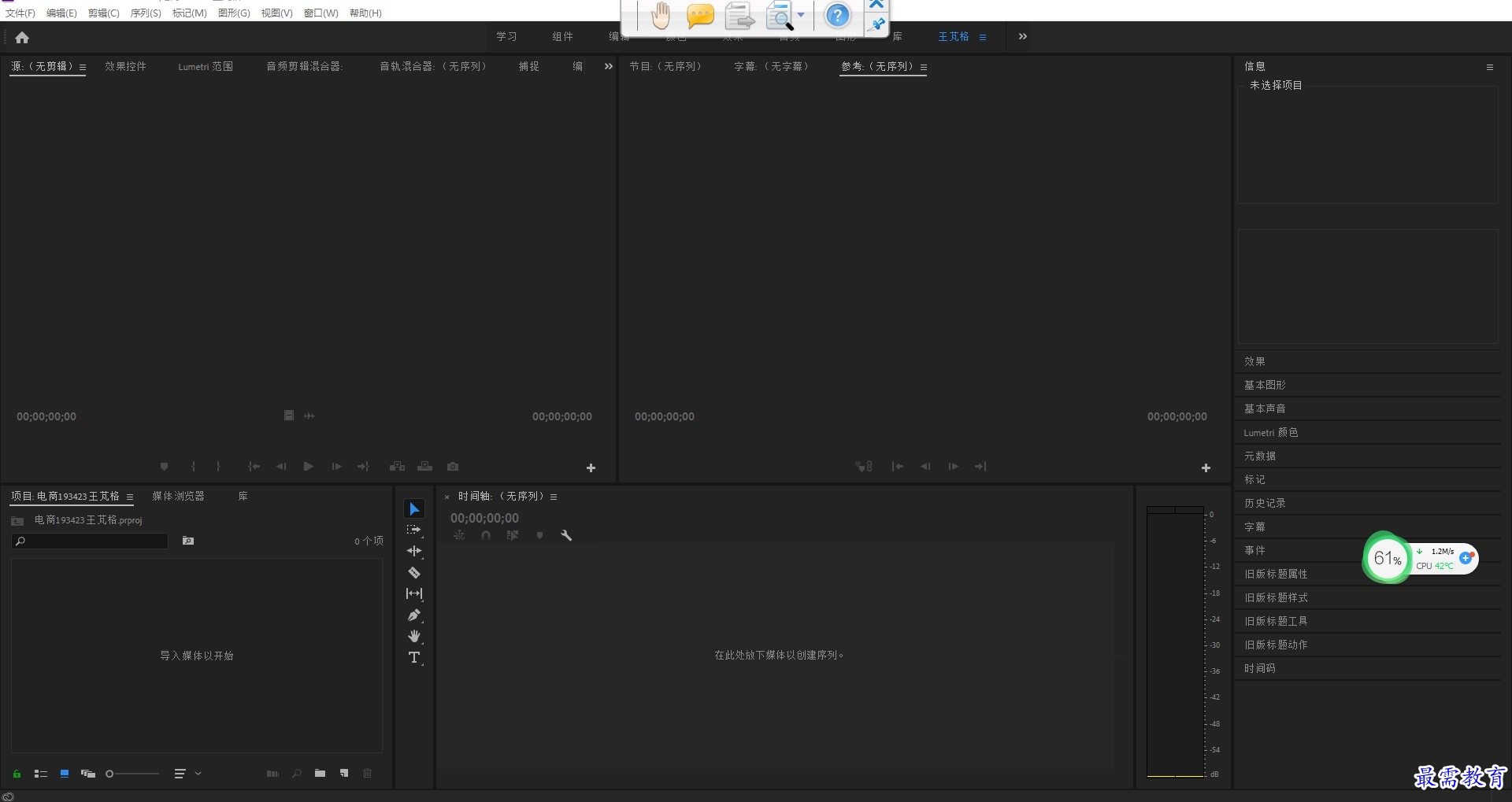
Task: Open Project panel hamburger menu
Action: coord(130,497)
